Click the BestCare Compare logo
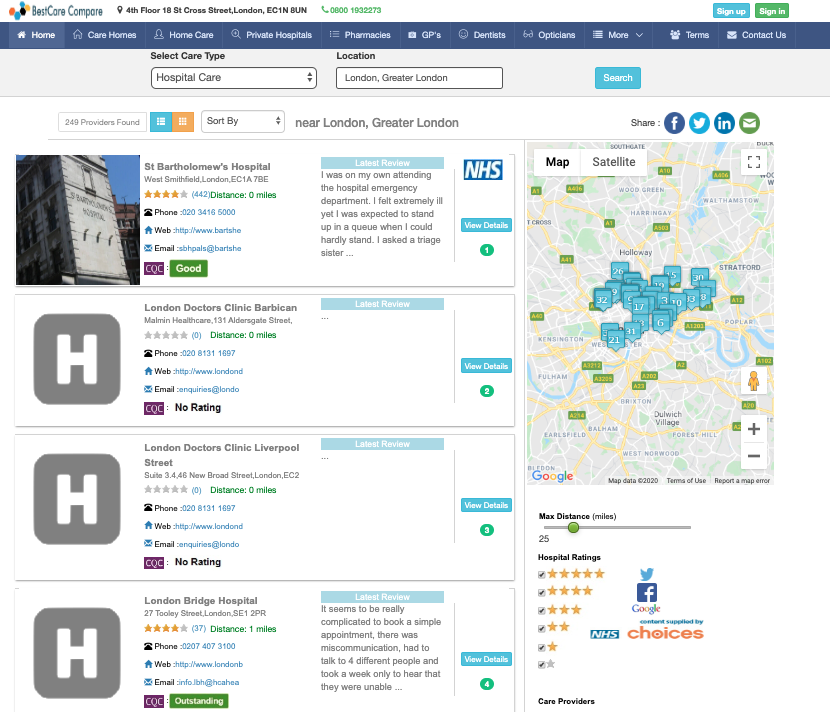The height and width of the screenshot is (712, 830). coord(56,11)
